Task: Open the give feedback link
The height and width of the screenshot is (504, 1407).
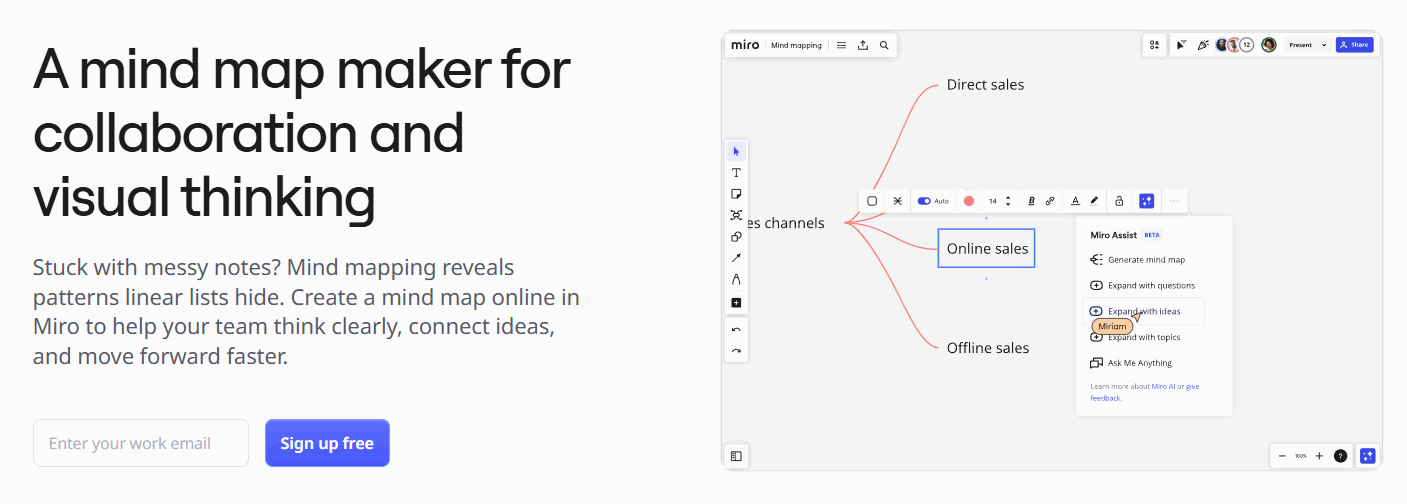Action: pos(1193,386)
